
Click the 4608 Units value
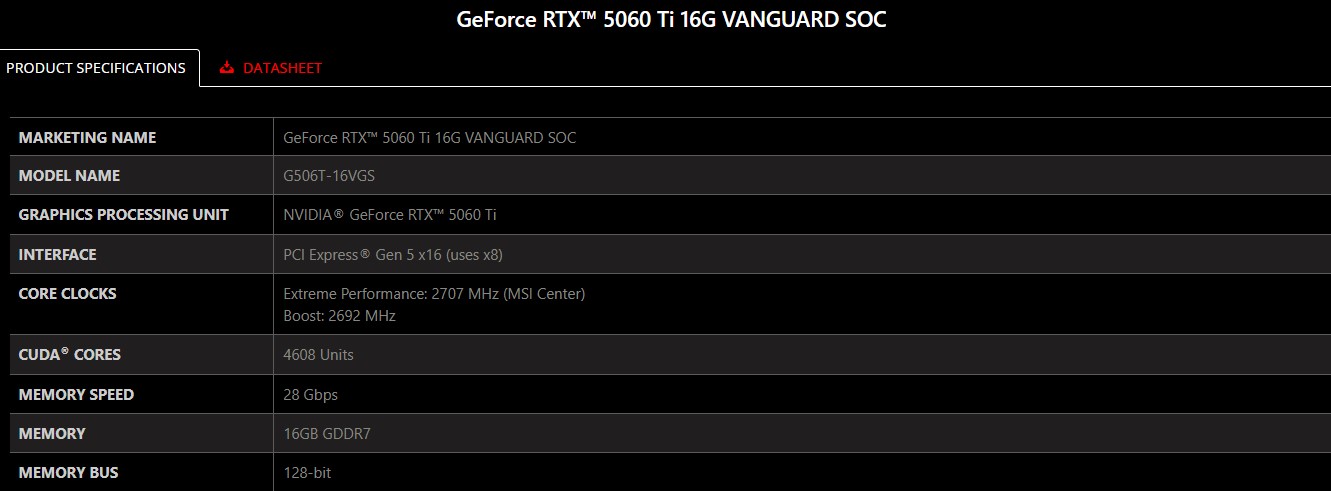coord(319,355)
